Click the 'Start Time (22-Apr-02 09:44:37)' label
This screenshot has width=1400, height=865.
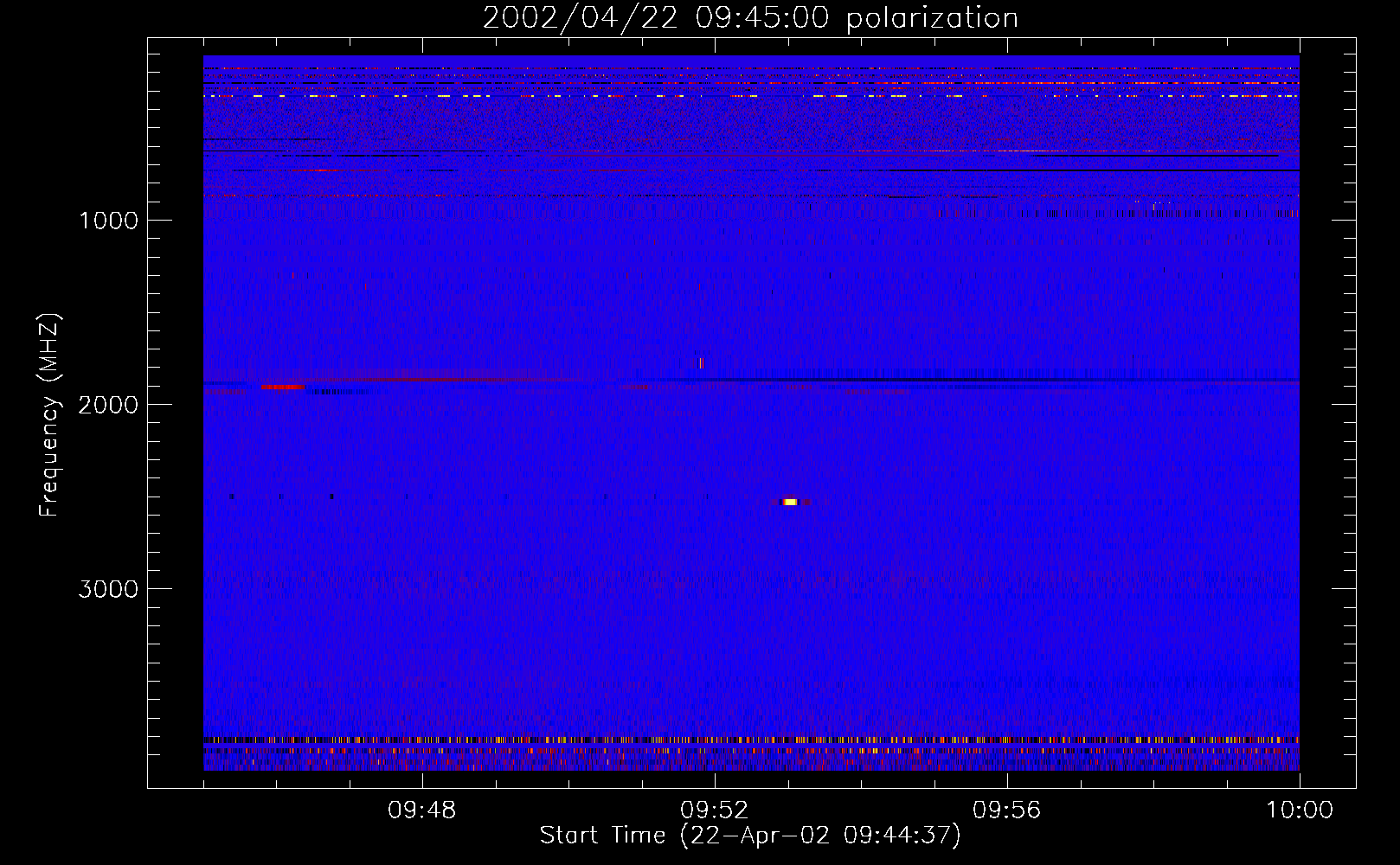point(750,836)
